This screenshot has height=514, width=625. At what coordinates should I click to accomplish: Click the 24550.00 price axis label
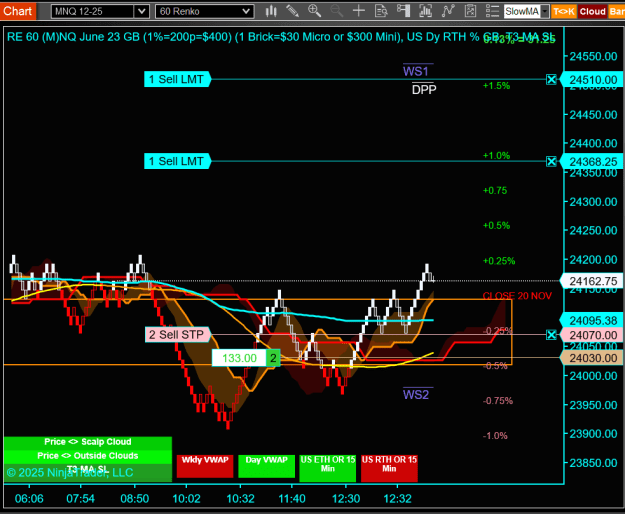(x=593, y=57)
